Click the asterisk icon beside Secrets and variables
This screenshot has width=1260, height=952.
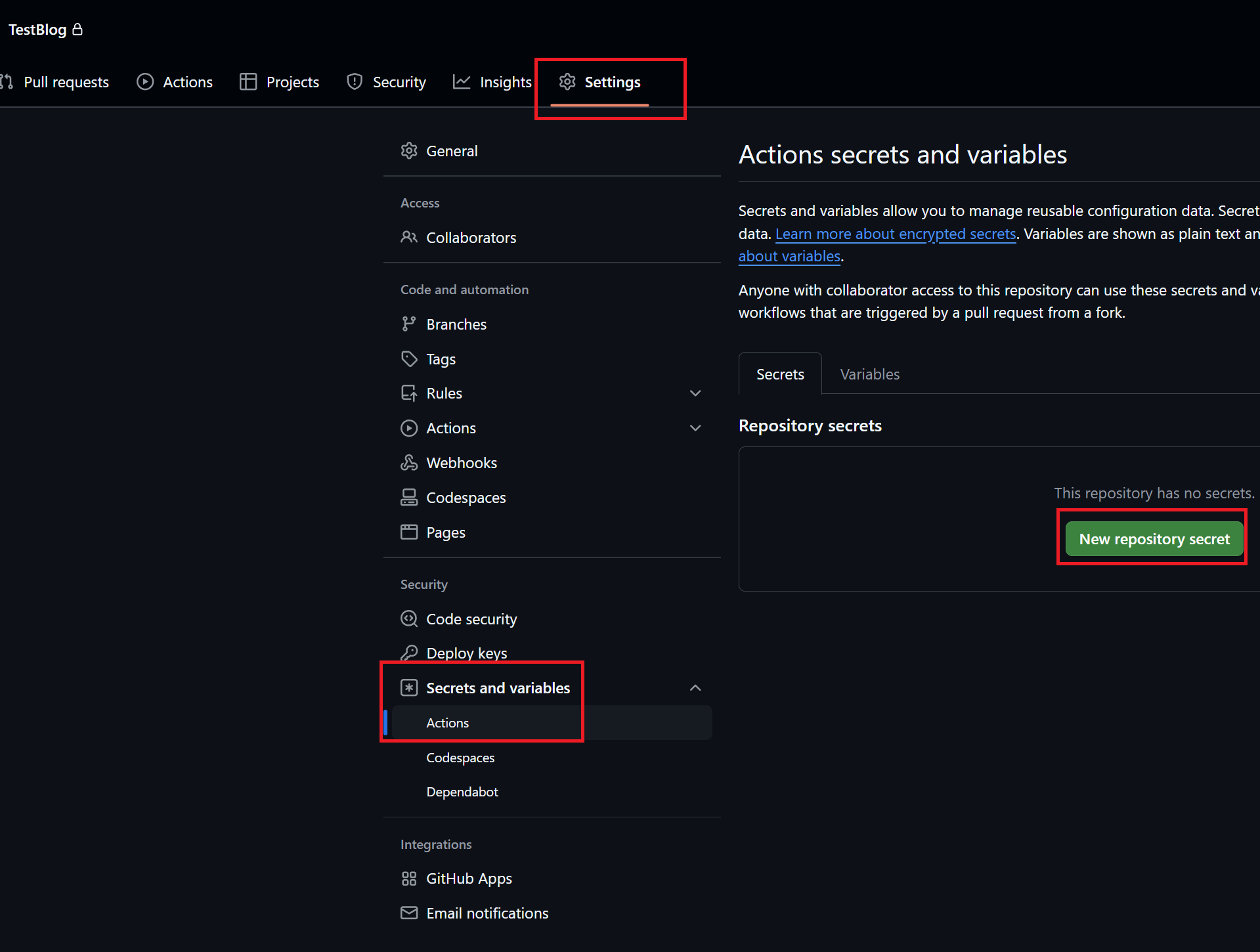(409, 687)
